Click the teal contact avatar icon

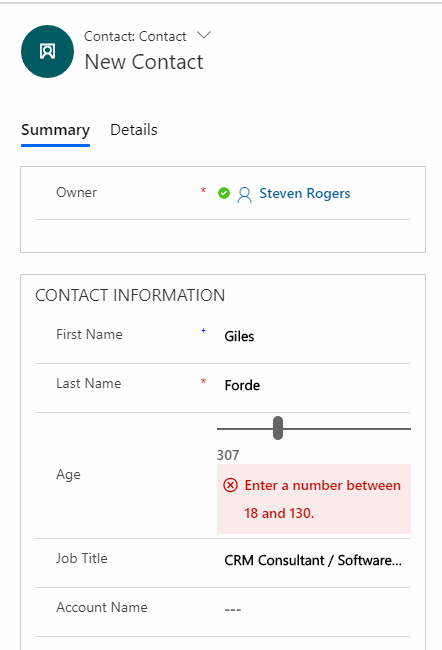click(47, 51)
